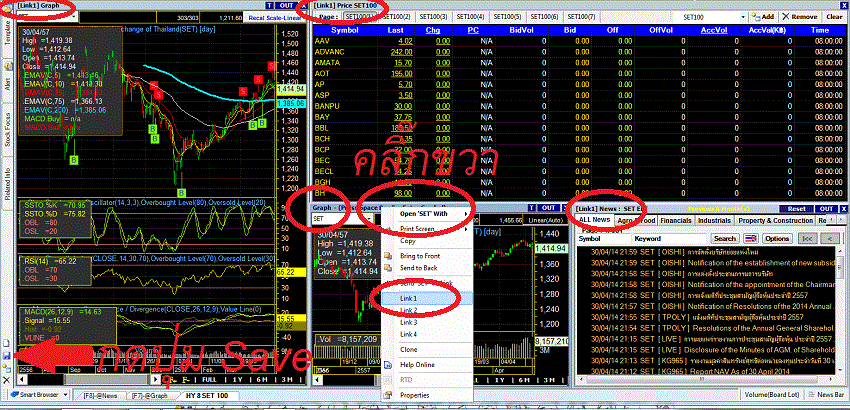The height and width of the screenshot is (410, 850).
Task: Switch to the SET100(4) page
Action: [x=470, y=17]
